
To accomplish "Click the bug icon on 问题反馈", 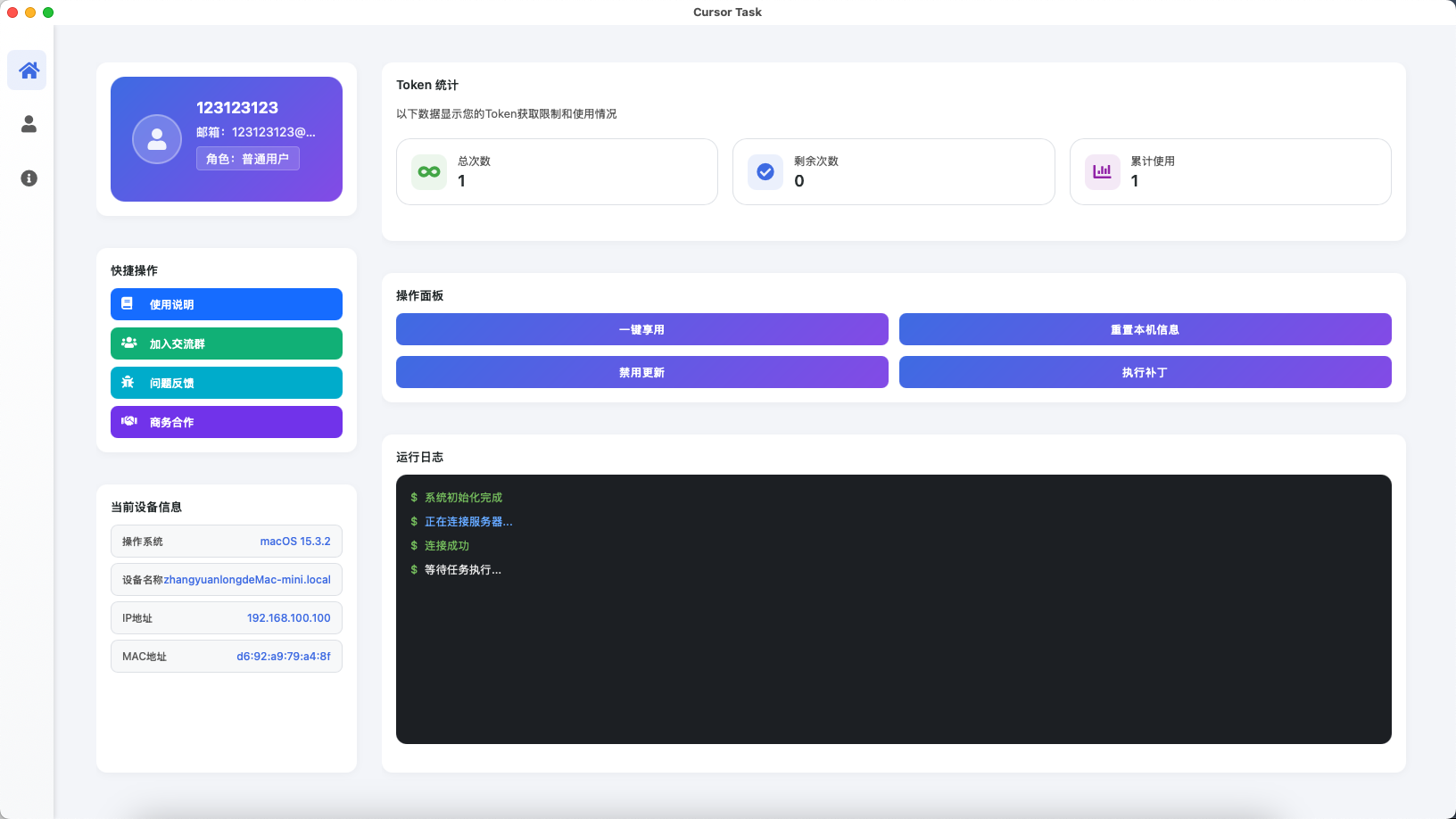I will pyautogui.click(x=128, y=383).
